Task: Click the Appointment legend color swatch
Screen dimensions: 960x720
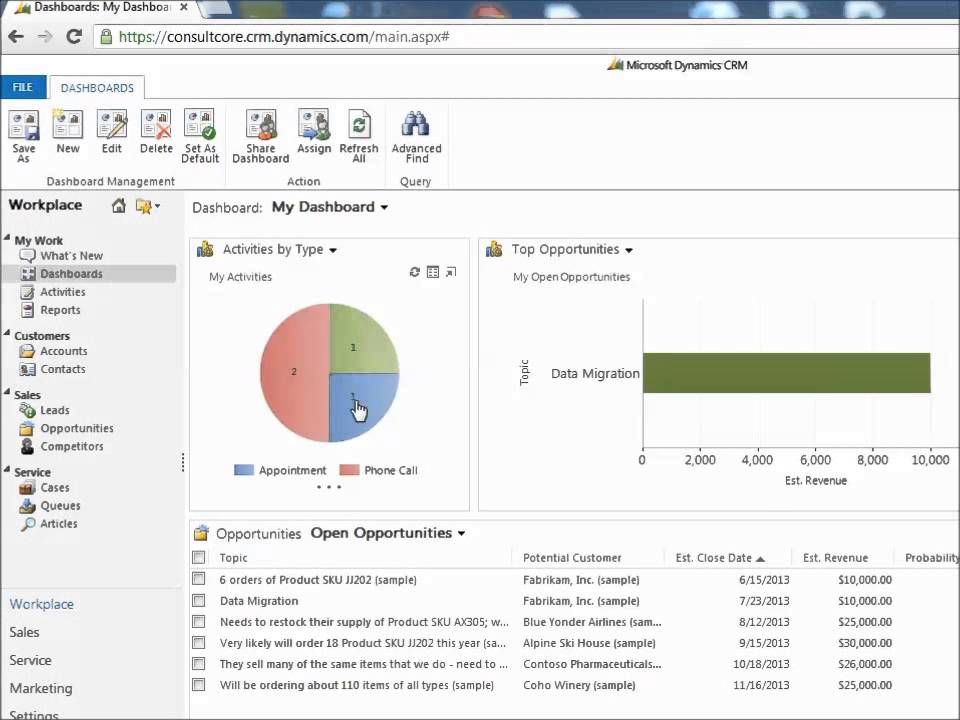Action: tap(244, 470)
